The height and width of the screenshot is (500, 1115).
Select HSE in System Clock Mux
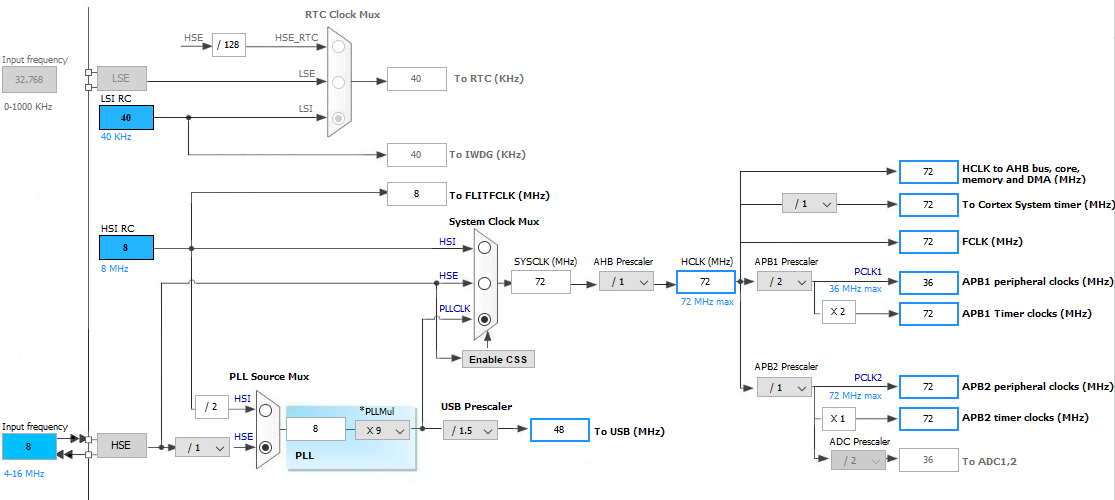484,283
